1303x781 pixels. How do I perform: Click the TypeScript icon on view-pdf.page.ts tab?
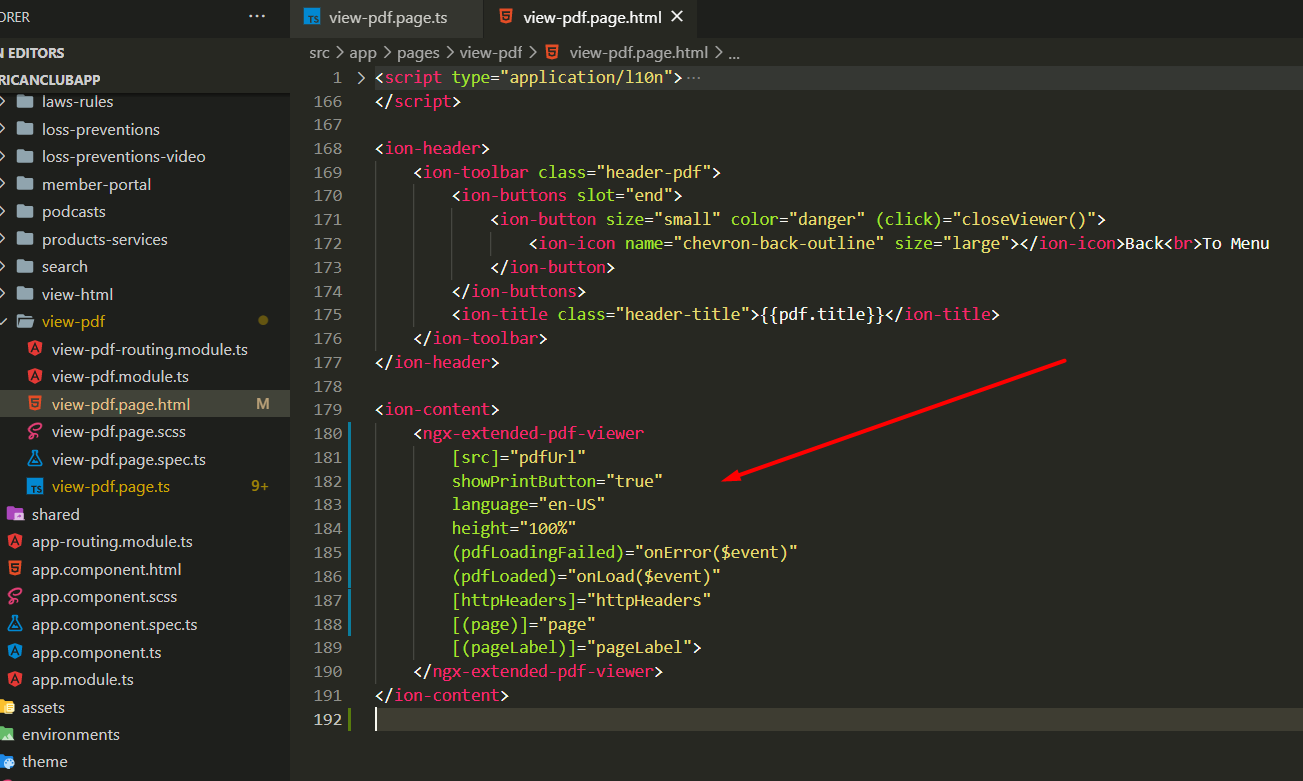click(x=313, y=17)
